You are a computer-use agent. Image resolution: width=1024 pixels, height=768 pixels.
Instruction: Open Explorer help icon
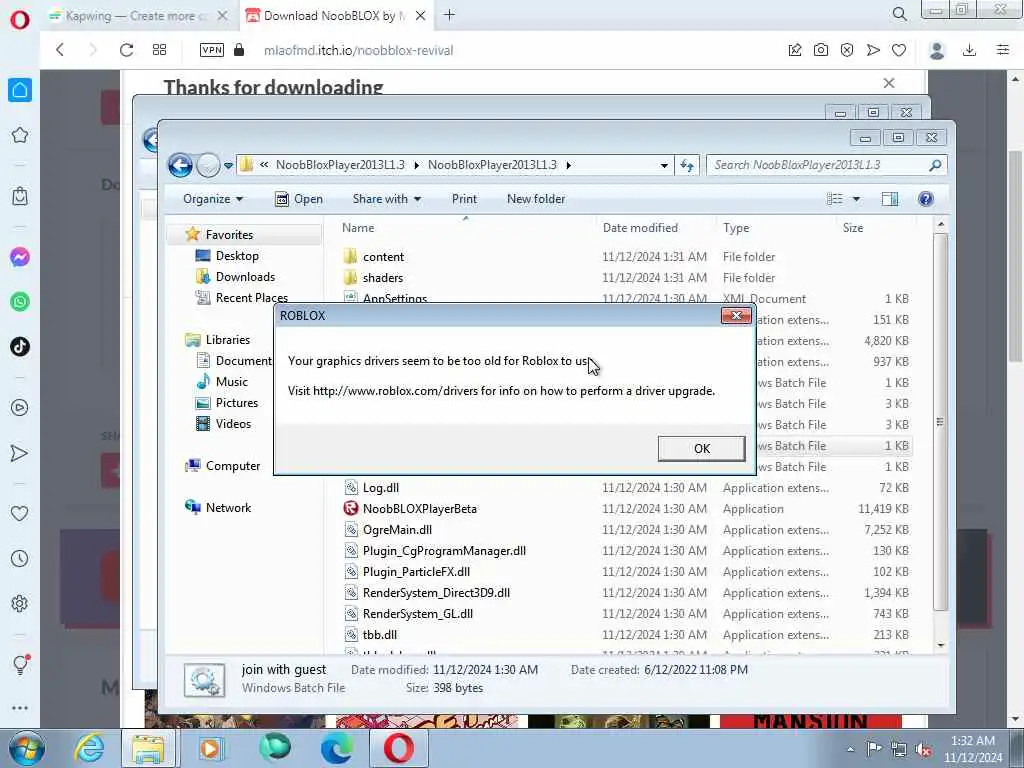pyautogui.click(x=925, y=199)
